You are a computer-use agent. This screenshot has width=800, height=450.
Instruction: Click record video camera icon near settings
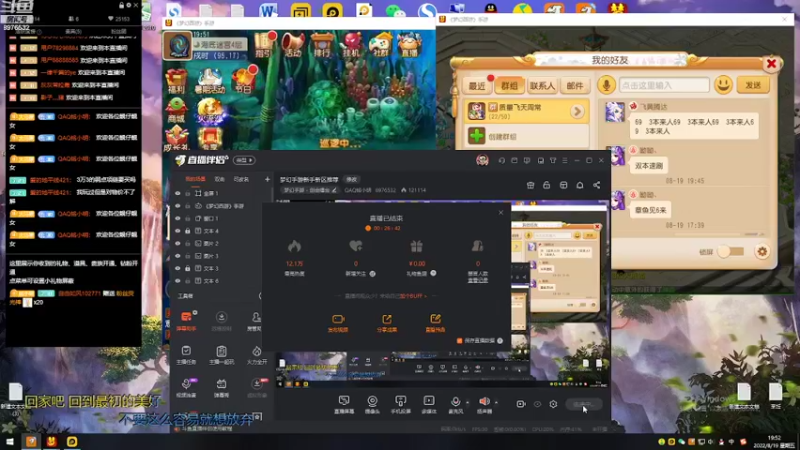(520, 404)
